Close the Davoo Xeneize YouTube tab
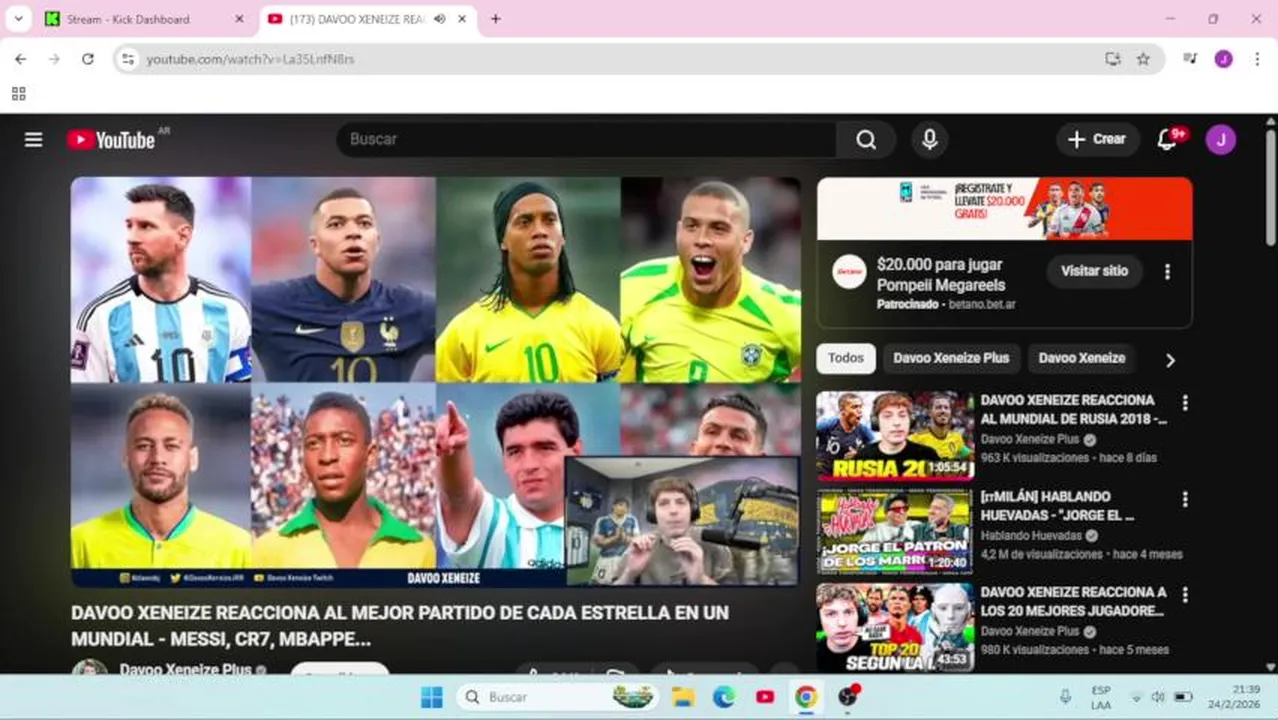The width and height of the screenshot is (1278, 720). [463, 19]
